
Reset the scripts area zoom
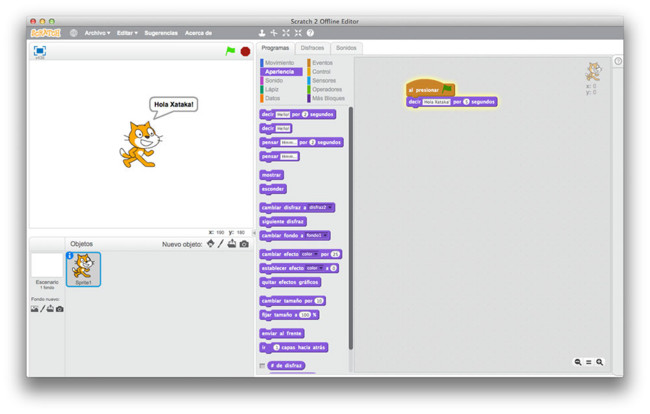[x=589, y=362]
